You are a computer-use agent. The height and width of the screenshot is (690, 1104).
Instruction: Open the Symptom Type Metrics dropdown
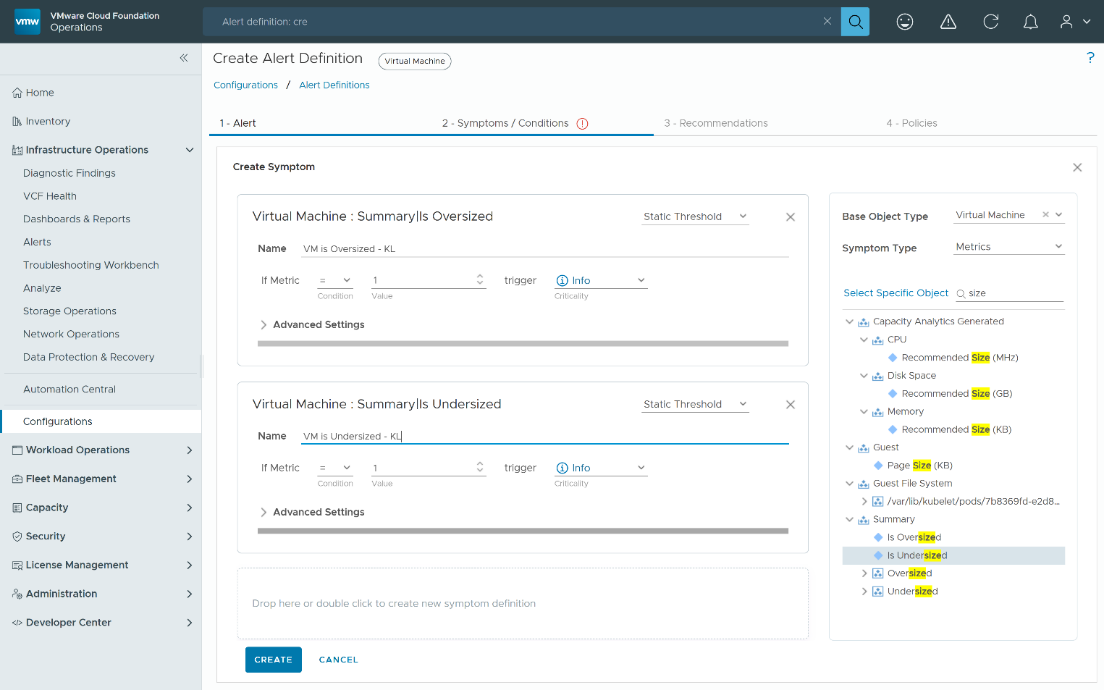pos(1008,247)
